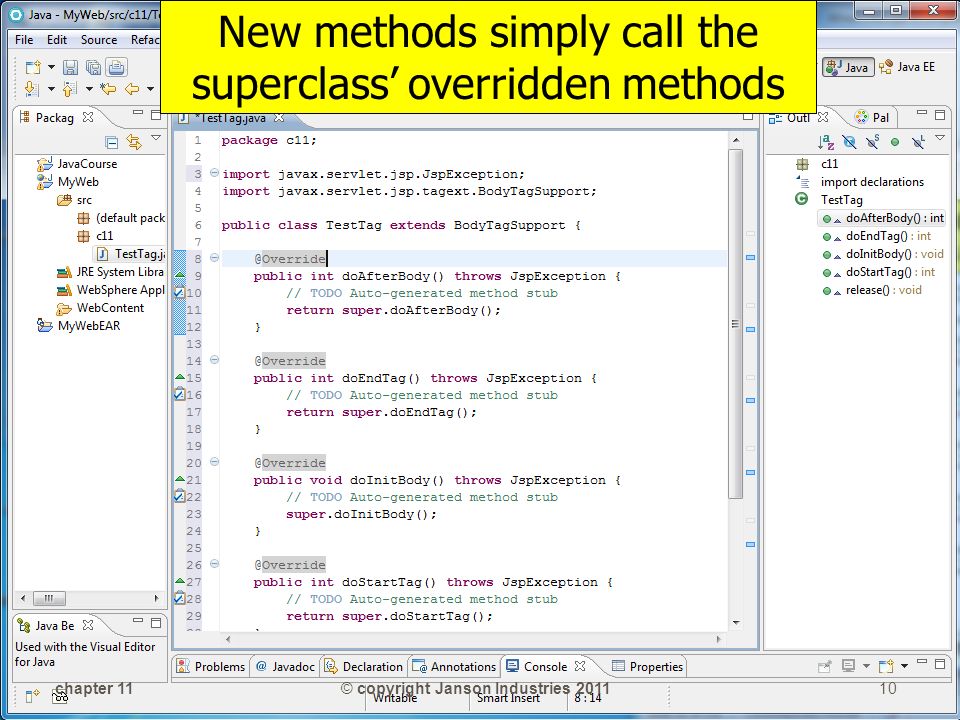Screen dimensions: 960x720
Task: Toggle Link with Editor in Package Explorer
Action: click(134, 142)
